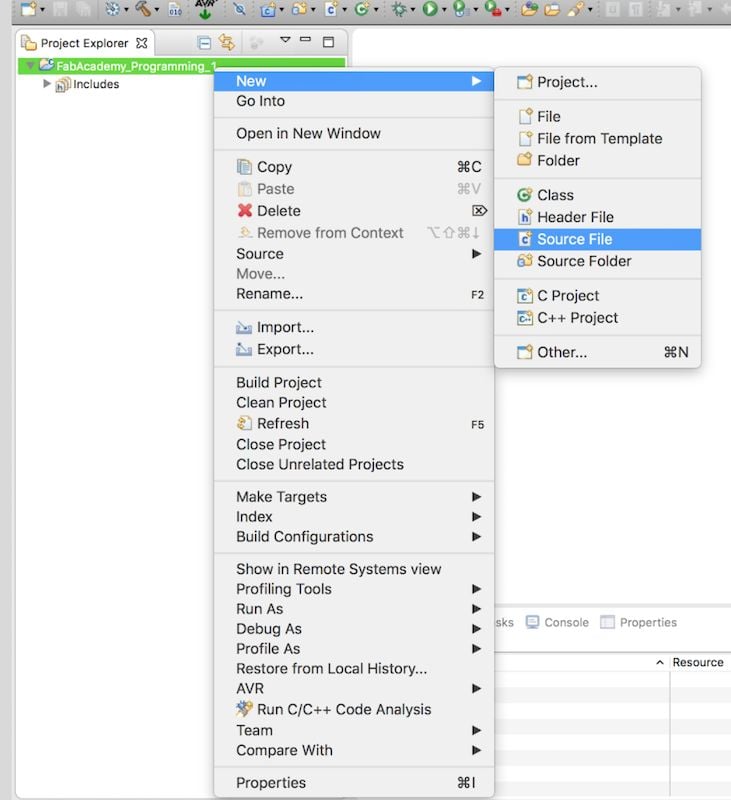The height and width of the screenshot is (800, 731).
Task: Click Run C/C++ Code Analysis
Action: point(354,709)
